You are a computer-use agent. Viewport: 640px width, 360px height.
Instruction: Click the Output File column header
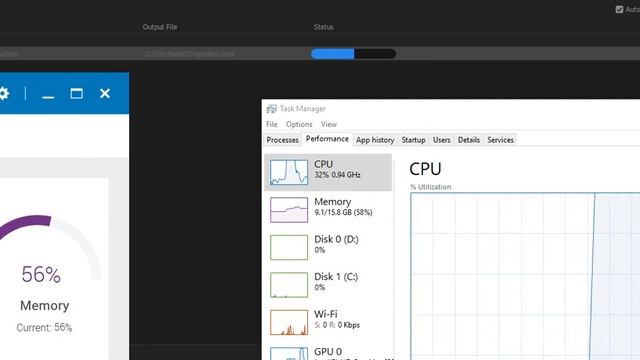click(x=160, y=27)
